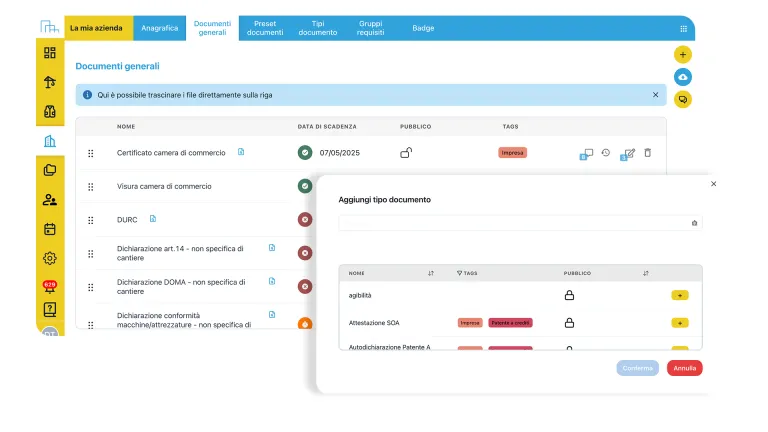
Task: Click the Impresa tag on Certificato row
Action: 512,153
